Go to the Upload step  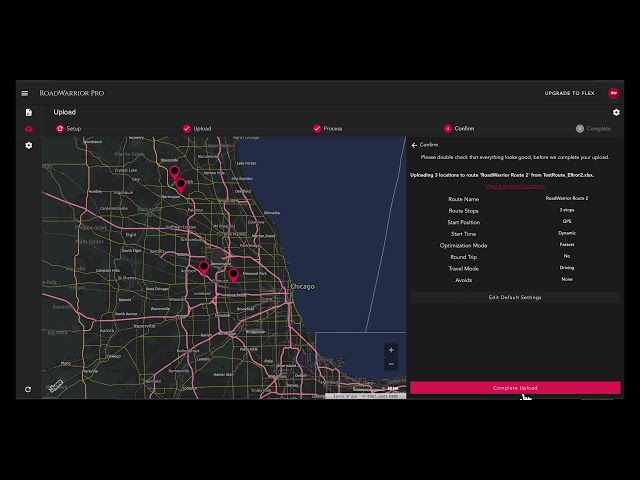coord(197,129)
